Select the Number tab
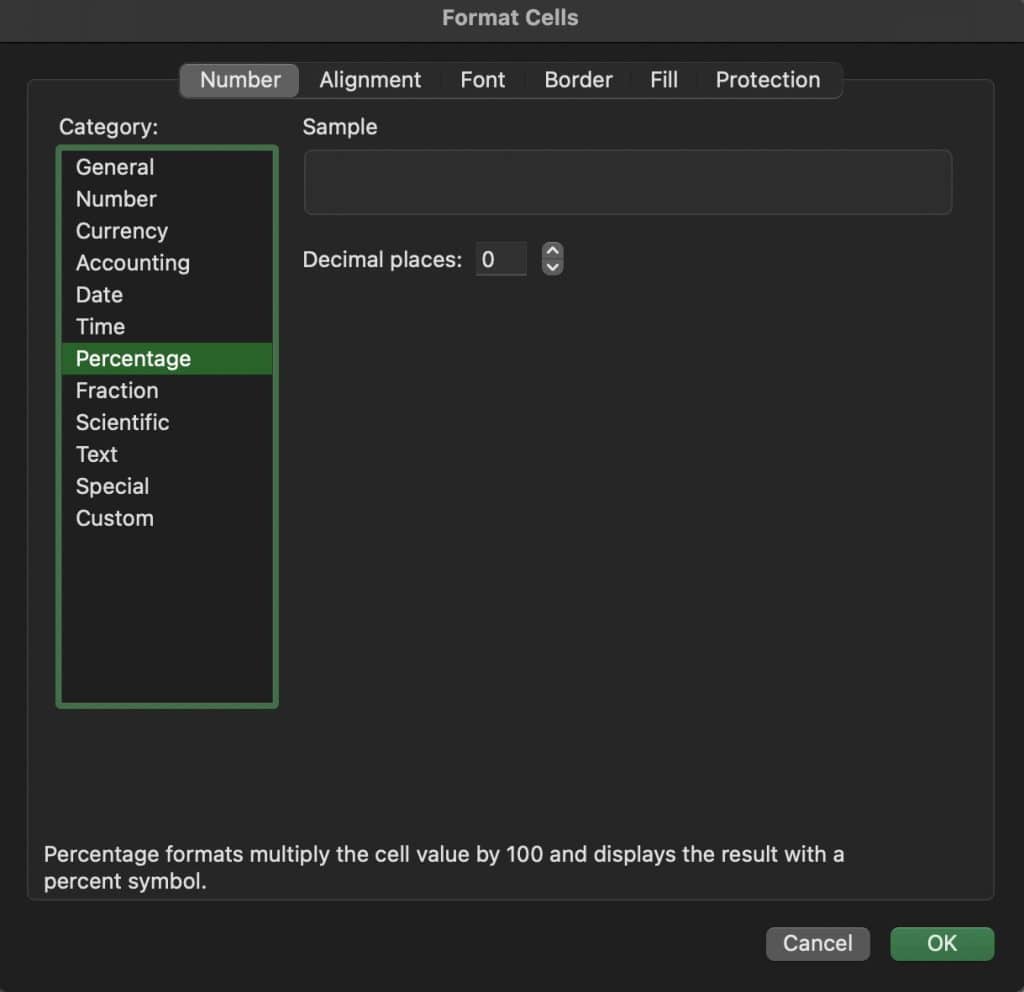Viewport: 1024px width, 992px height. tap(238, 80)
